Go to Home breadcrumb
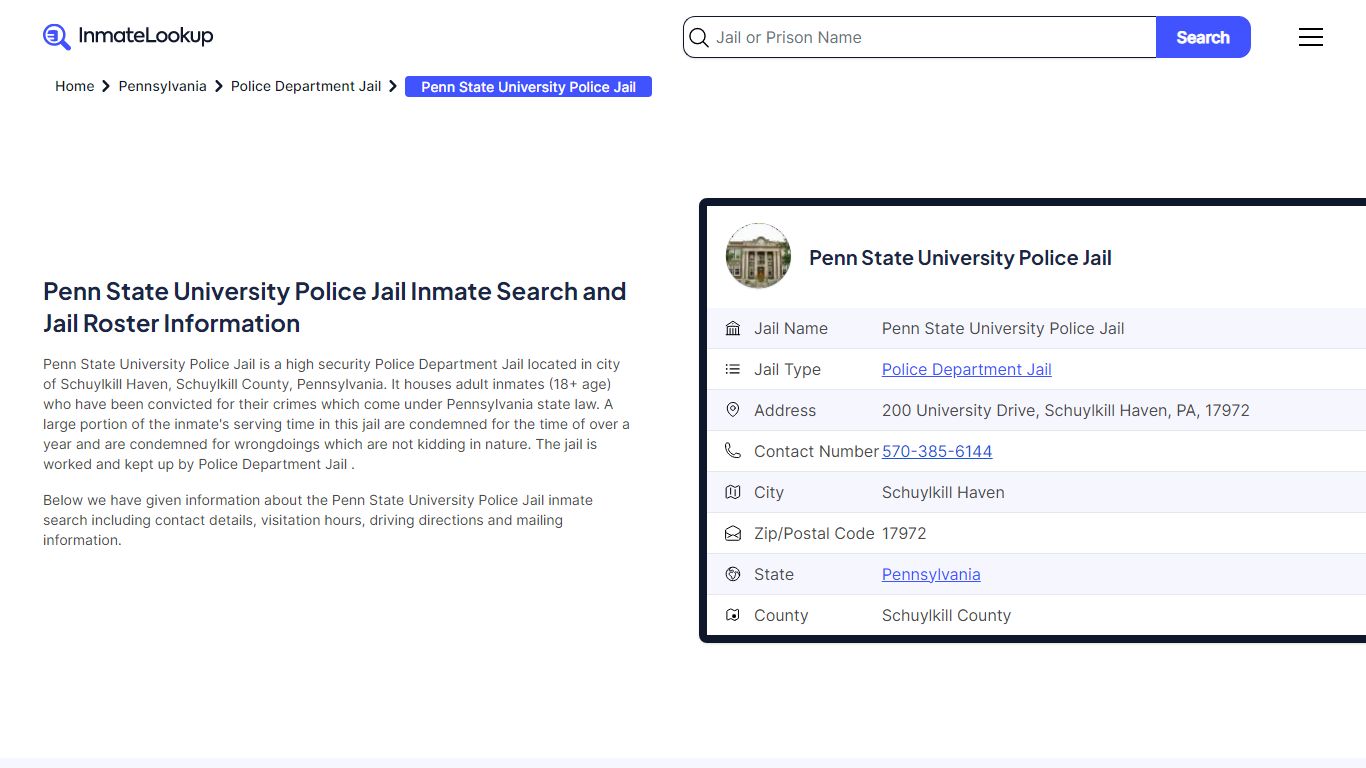This screenshot has width=1366, height=768. (74, 86)
